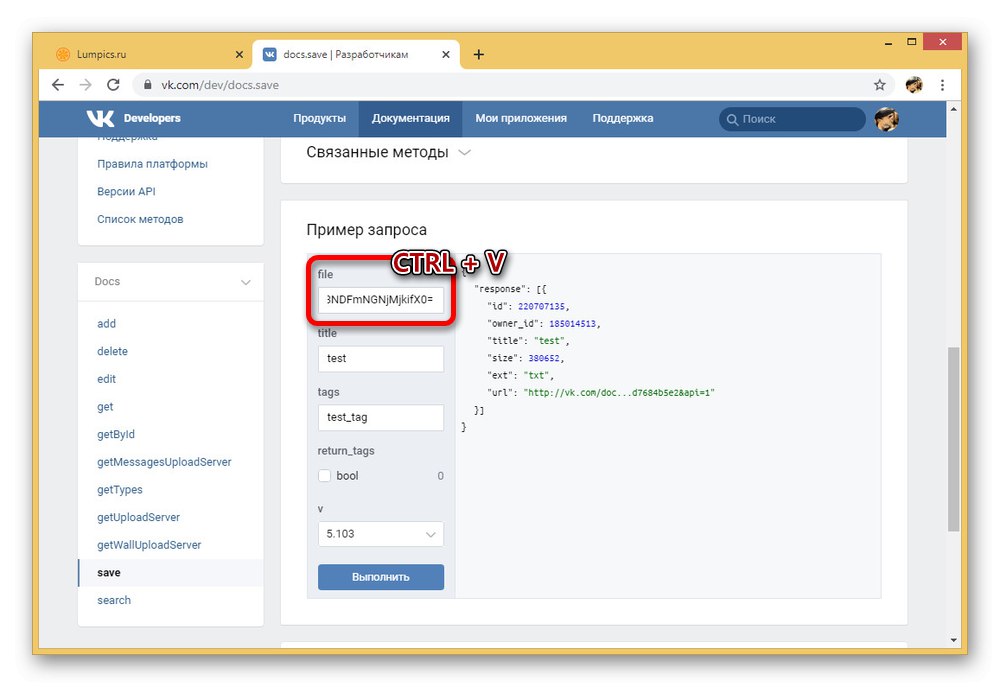
Task: Click the VK Developers logo
Action: tap(133, 118)
